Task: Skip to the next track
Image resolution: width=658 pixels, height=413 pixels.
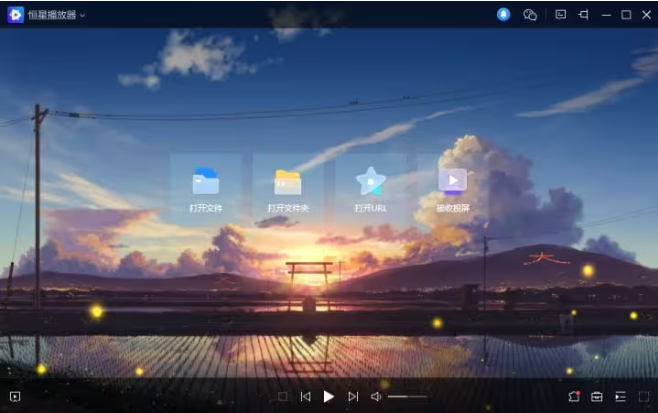Action: coord(353,397)
